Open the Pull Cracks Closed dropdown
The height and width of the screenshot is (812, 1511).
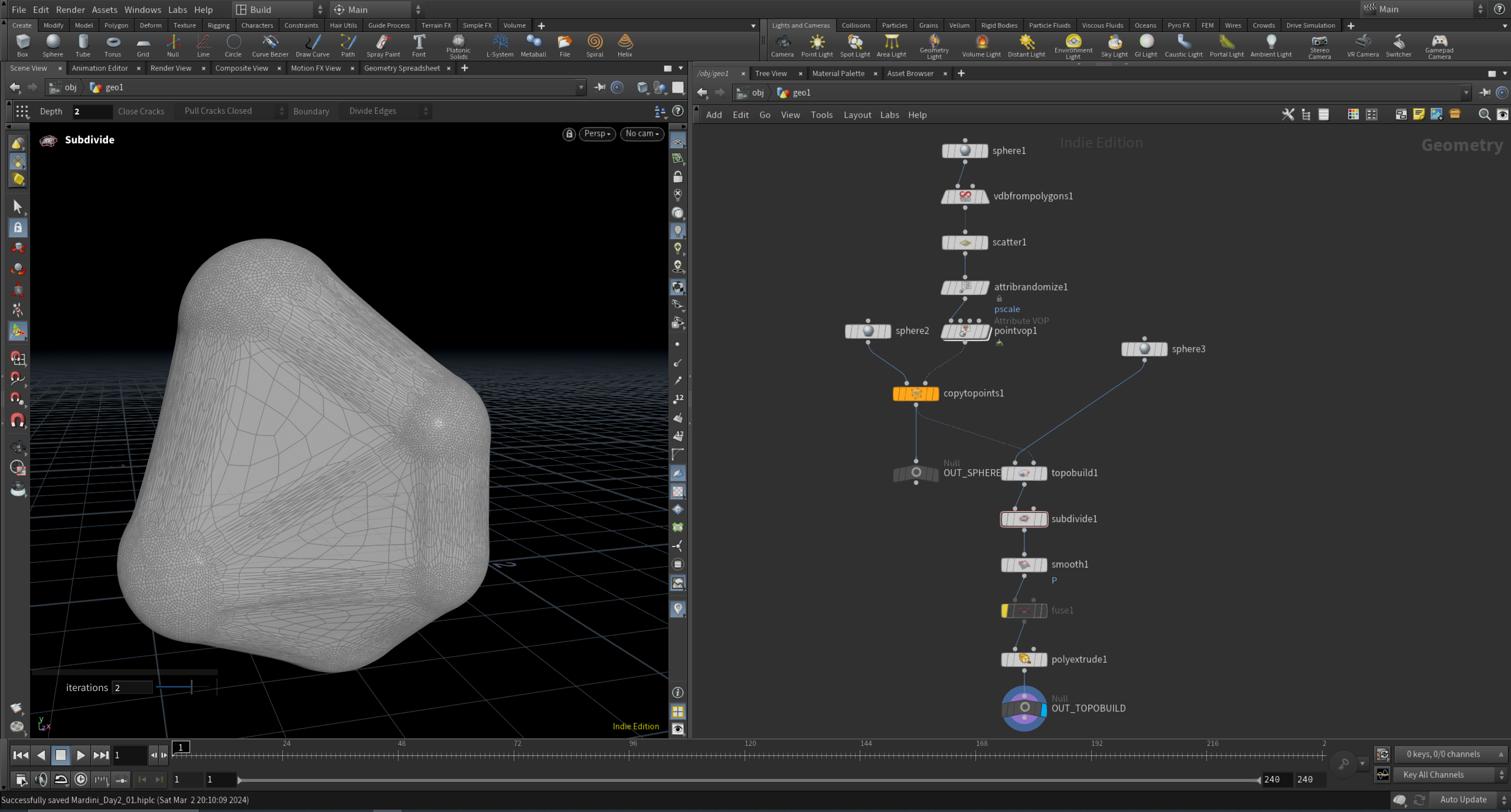(231, 111)
